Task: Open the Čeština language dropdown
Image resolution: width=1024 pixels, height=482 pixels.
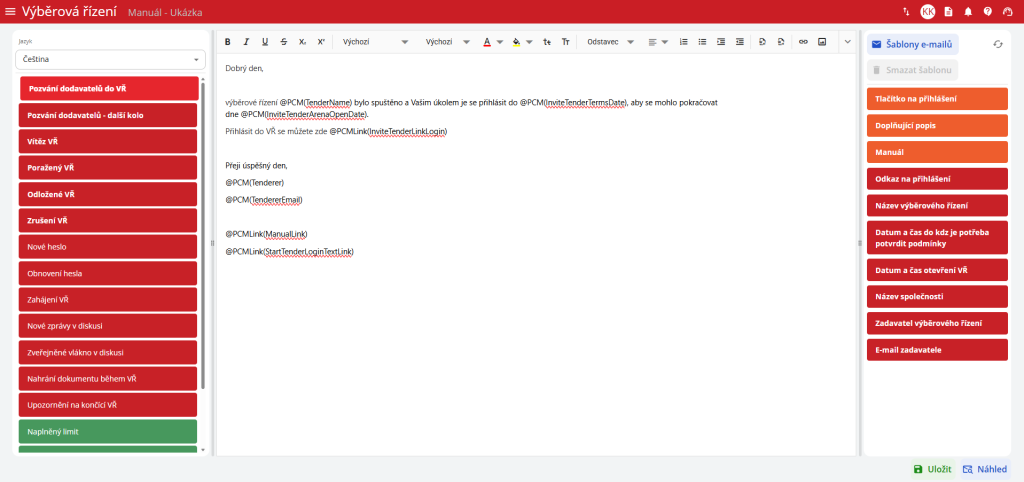Action: [x=110, y=60]
